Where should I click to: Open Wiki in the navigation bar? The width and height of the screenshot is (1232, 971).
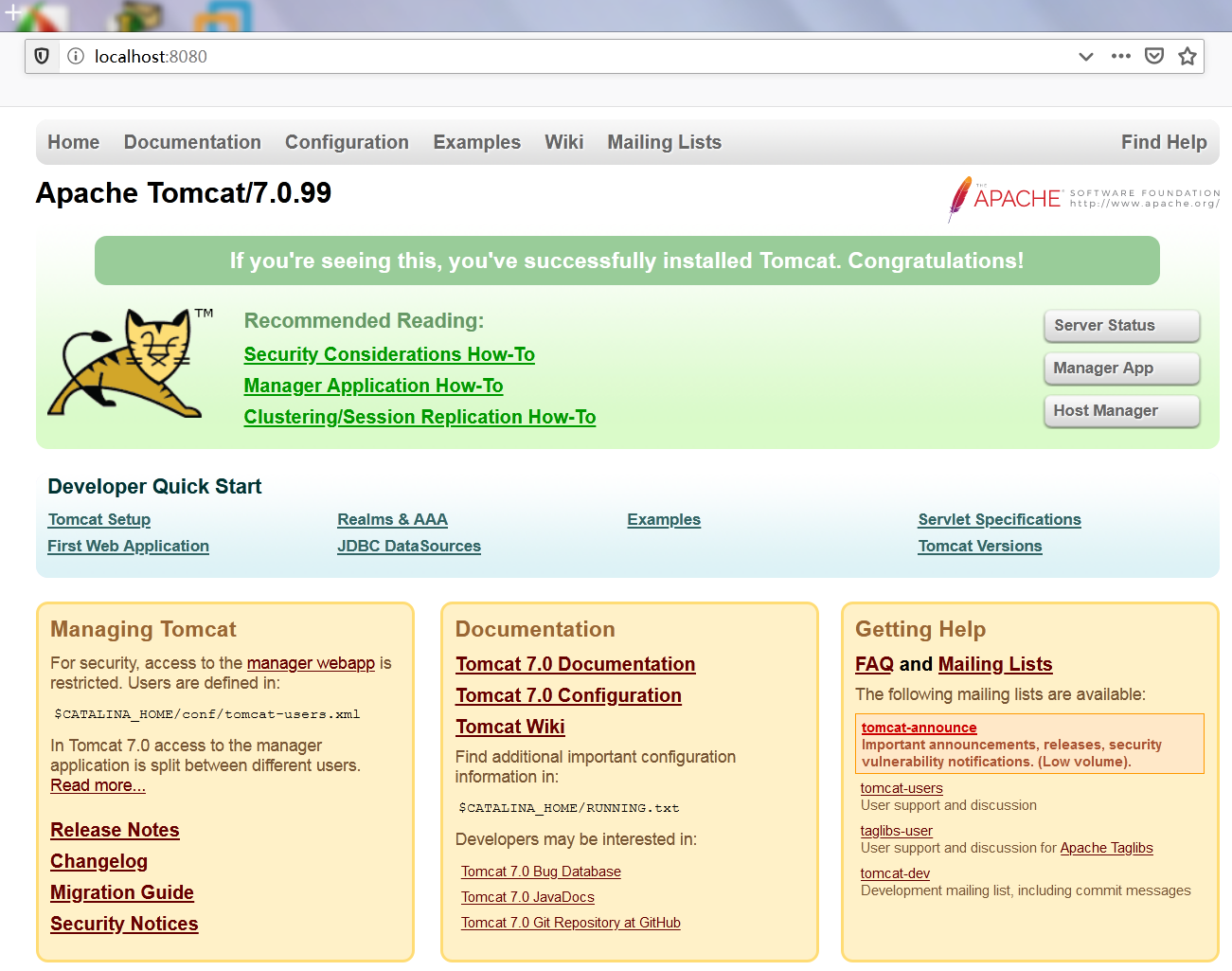(x=563, y=142)
